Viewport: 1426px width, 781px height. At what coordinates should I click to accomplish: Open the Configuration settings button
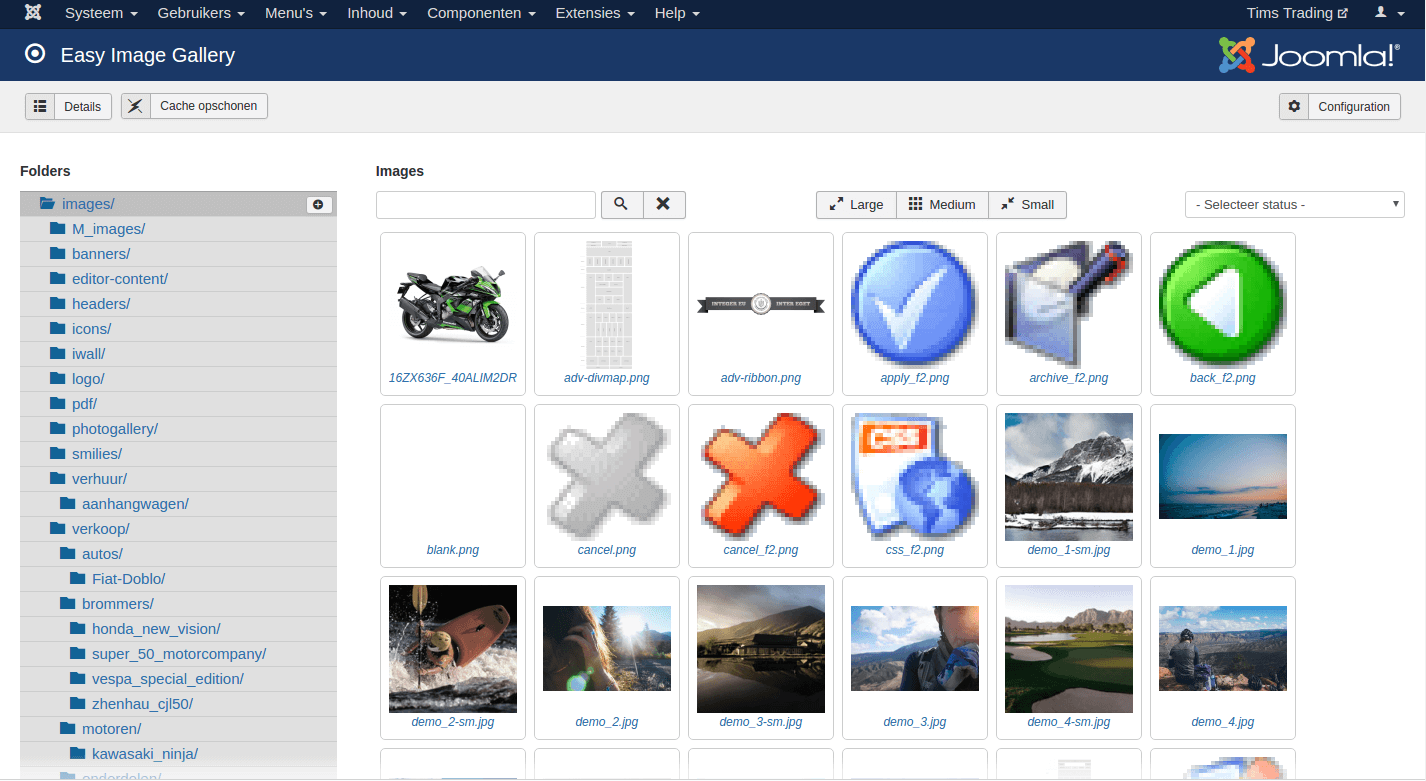click(x=1340, y=106)
